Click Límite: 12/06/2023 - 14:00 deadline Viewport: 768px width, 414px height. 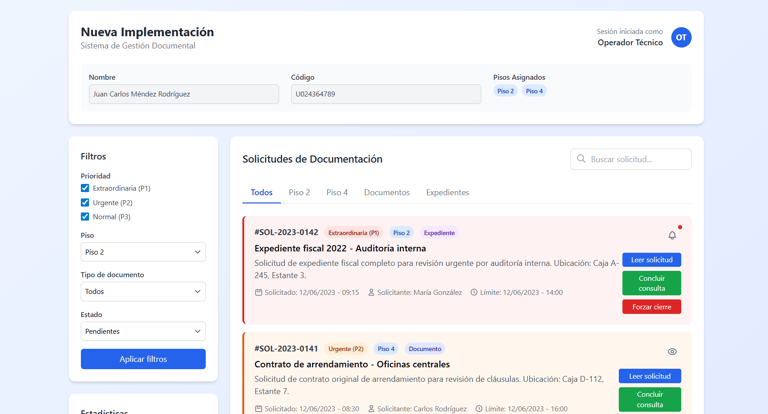click(516, 292)
